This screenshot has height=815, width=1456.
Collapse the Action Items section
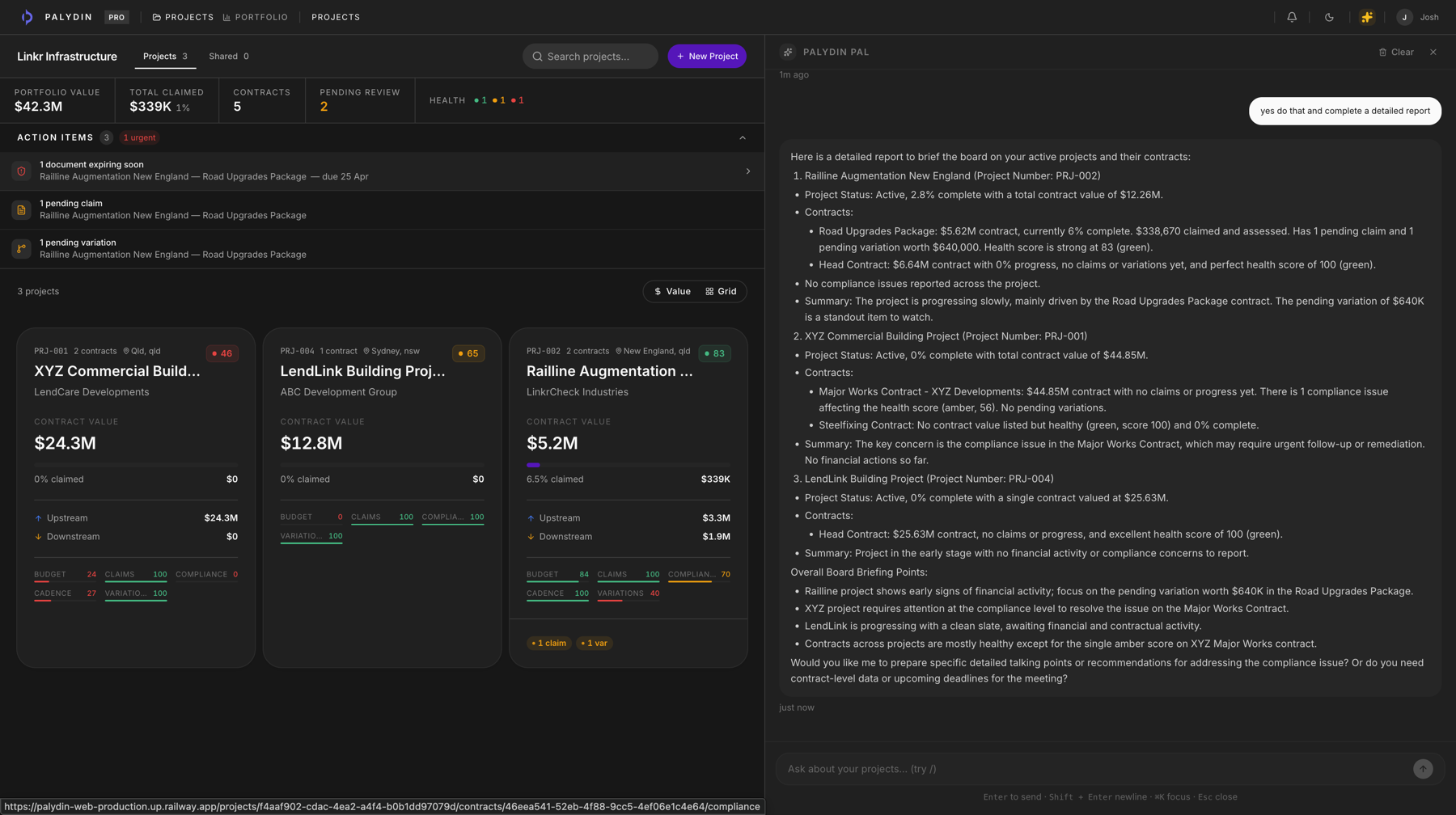pyautogui.click(x=743, y=137)
